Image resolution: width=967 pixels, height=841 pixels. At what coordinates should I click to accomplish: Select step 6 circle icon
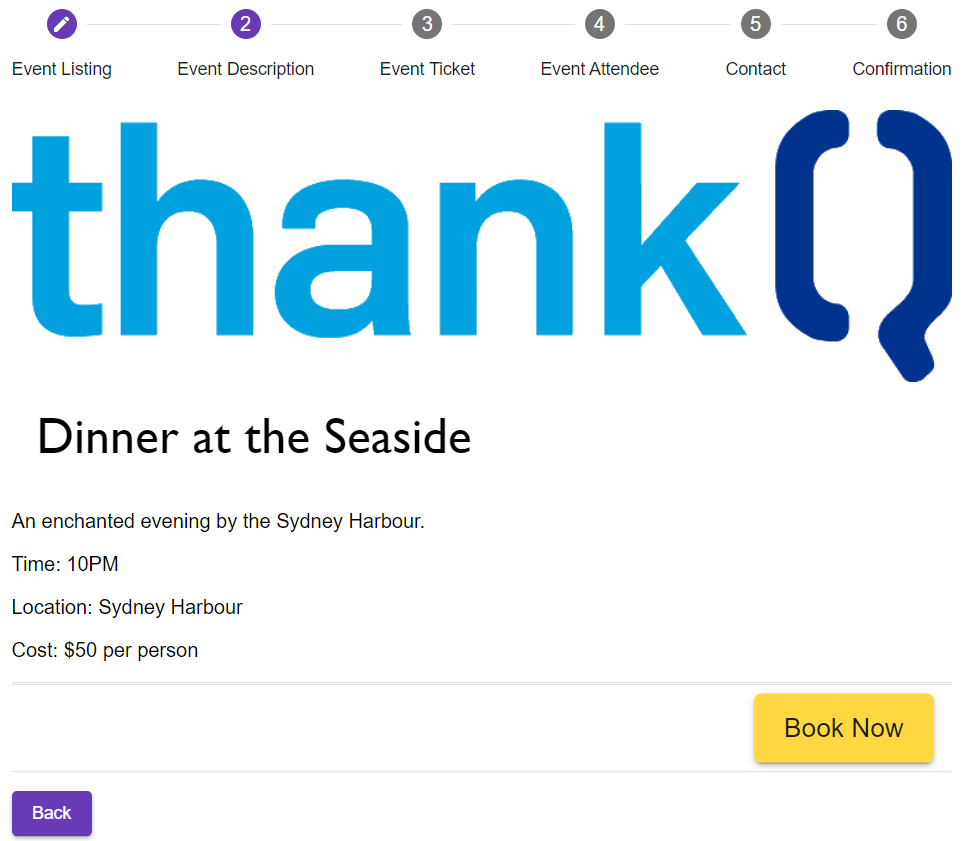coord(902,24)
